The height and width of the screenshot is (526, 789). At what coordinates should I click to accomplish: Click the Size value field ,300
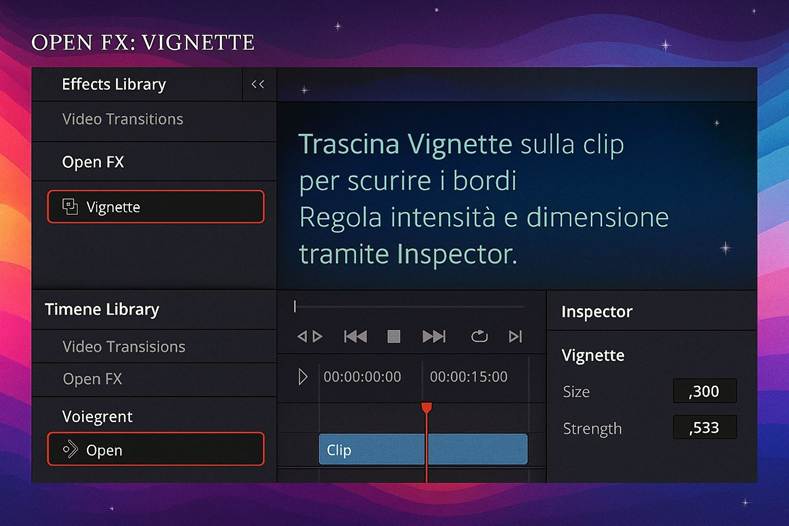pos(704,391)
